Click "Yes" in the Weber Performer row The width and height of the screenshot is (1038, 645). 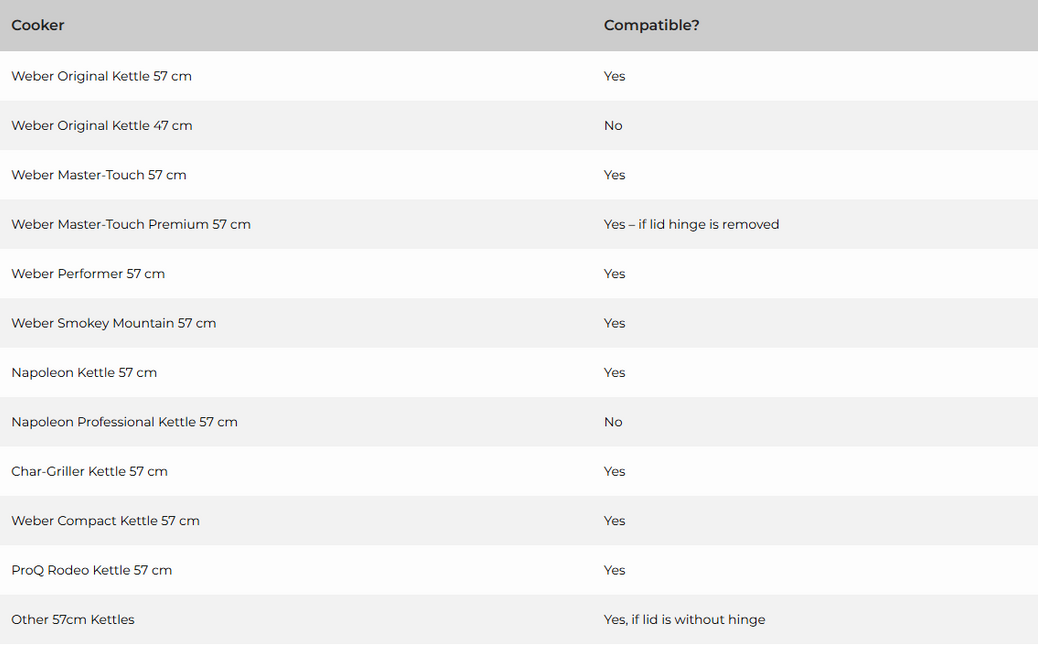[x=614, y=274]
